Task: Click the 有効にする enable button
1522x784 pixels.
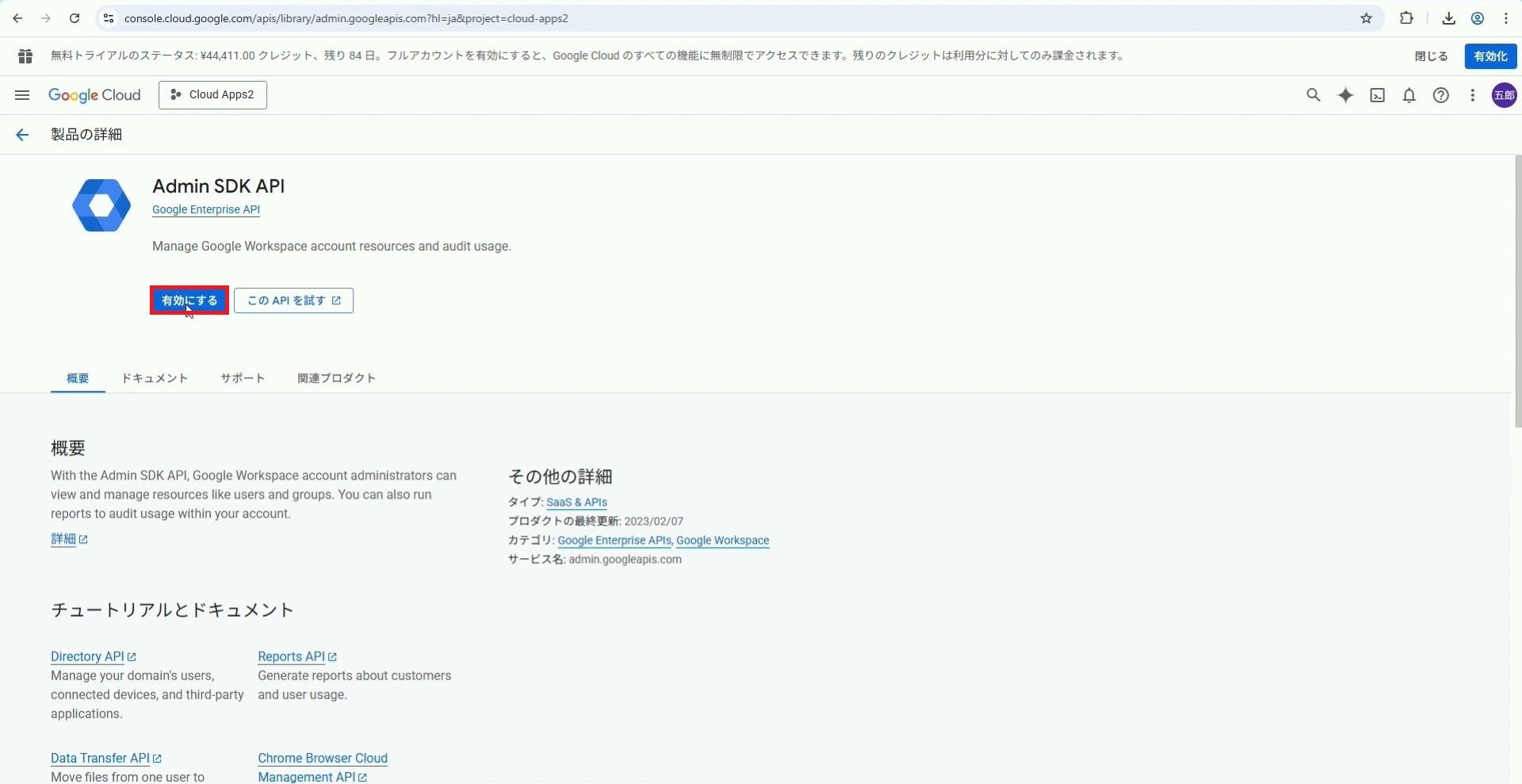Action: pos(189,300)
